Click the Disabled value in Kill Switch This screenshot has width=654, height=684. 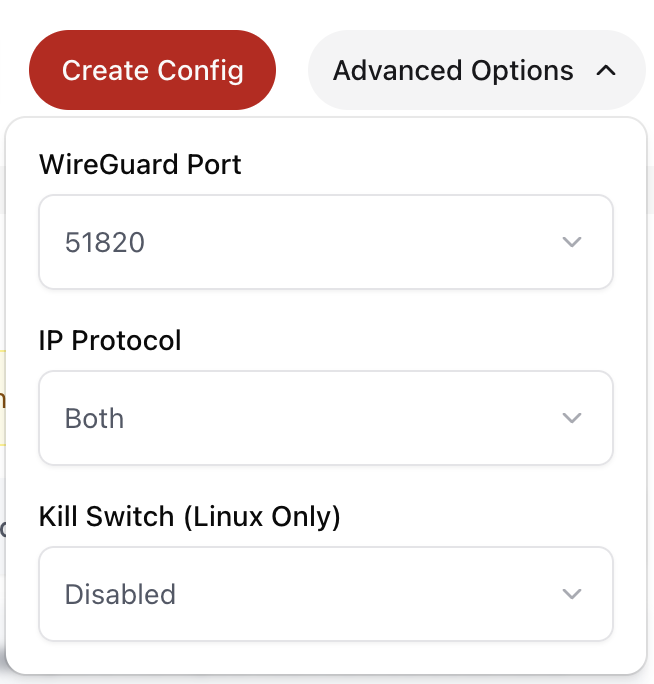(x=120, y=594)
